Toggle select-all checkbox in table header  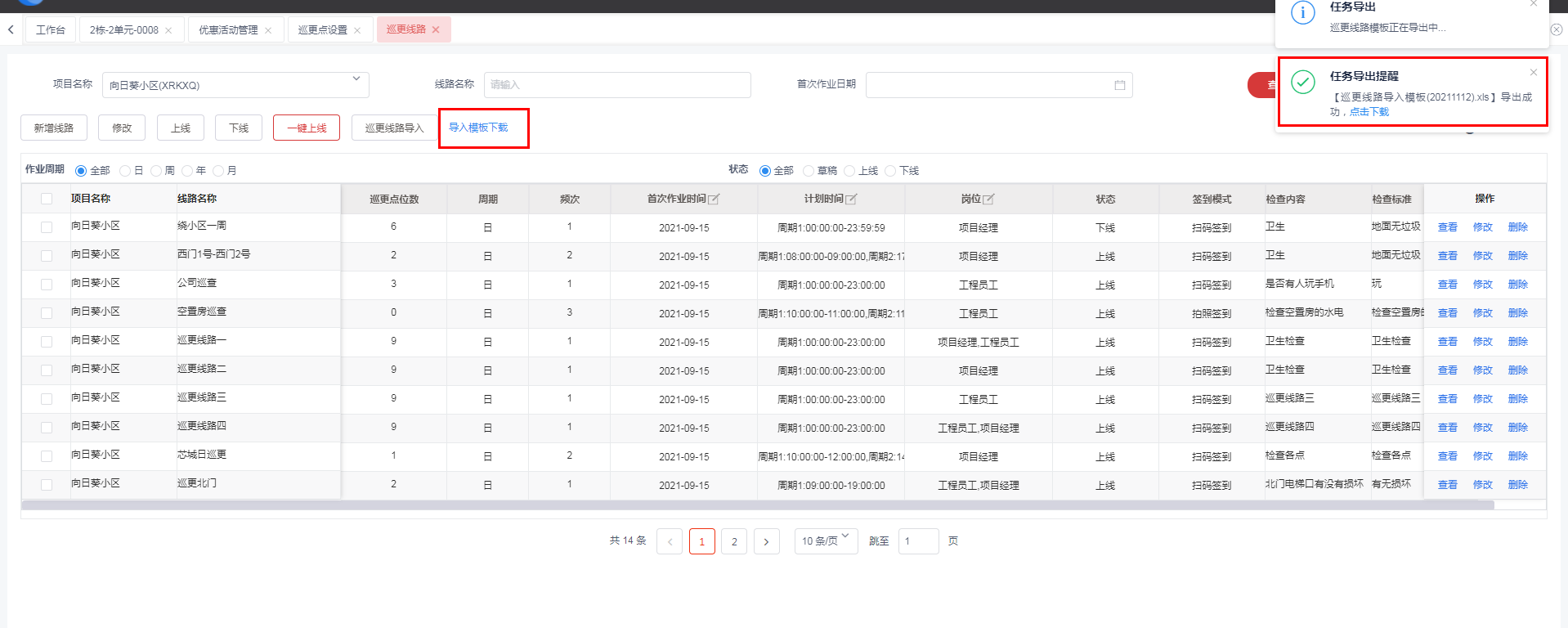(x=47, y=199)
